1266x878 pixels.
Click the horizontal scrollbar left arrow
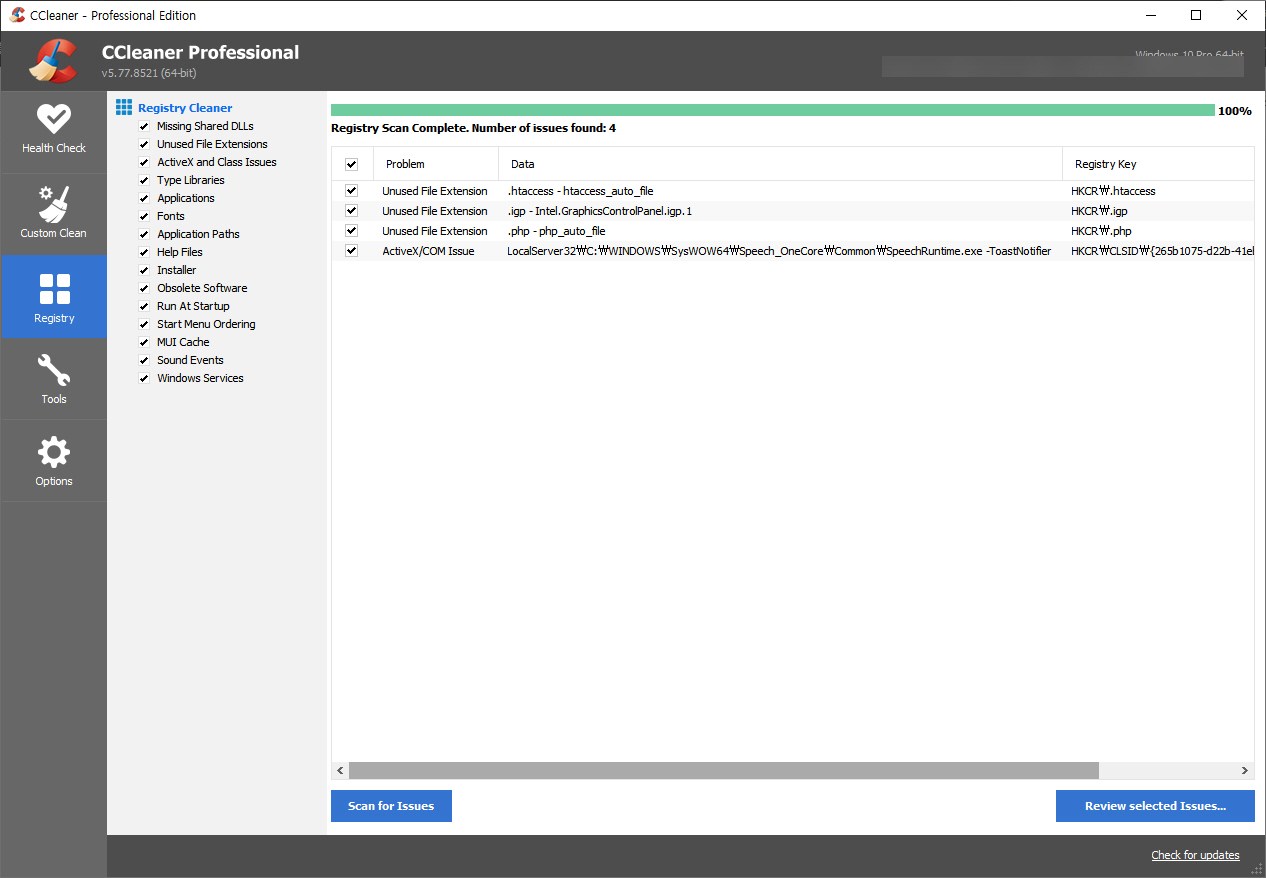click(340, 771)
